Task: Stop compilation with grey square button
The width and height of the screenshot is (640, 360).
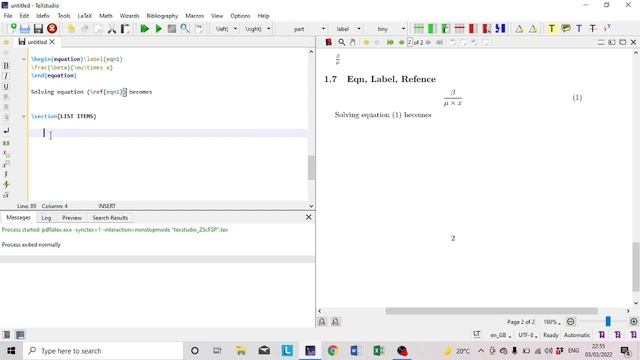Action: (172, 29)
